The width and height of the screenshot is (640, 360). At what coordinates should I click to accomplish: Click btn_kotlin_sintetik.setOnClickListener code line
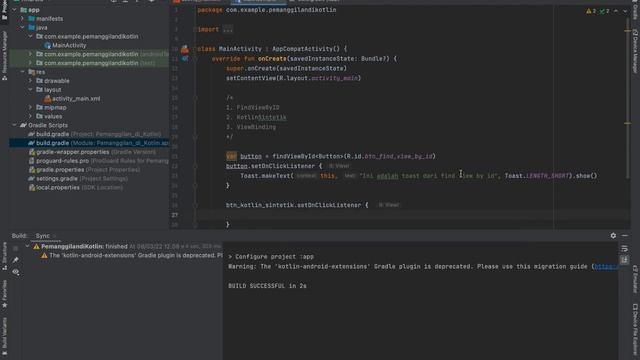297,205
